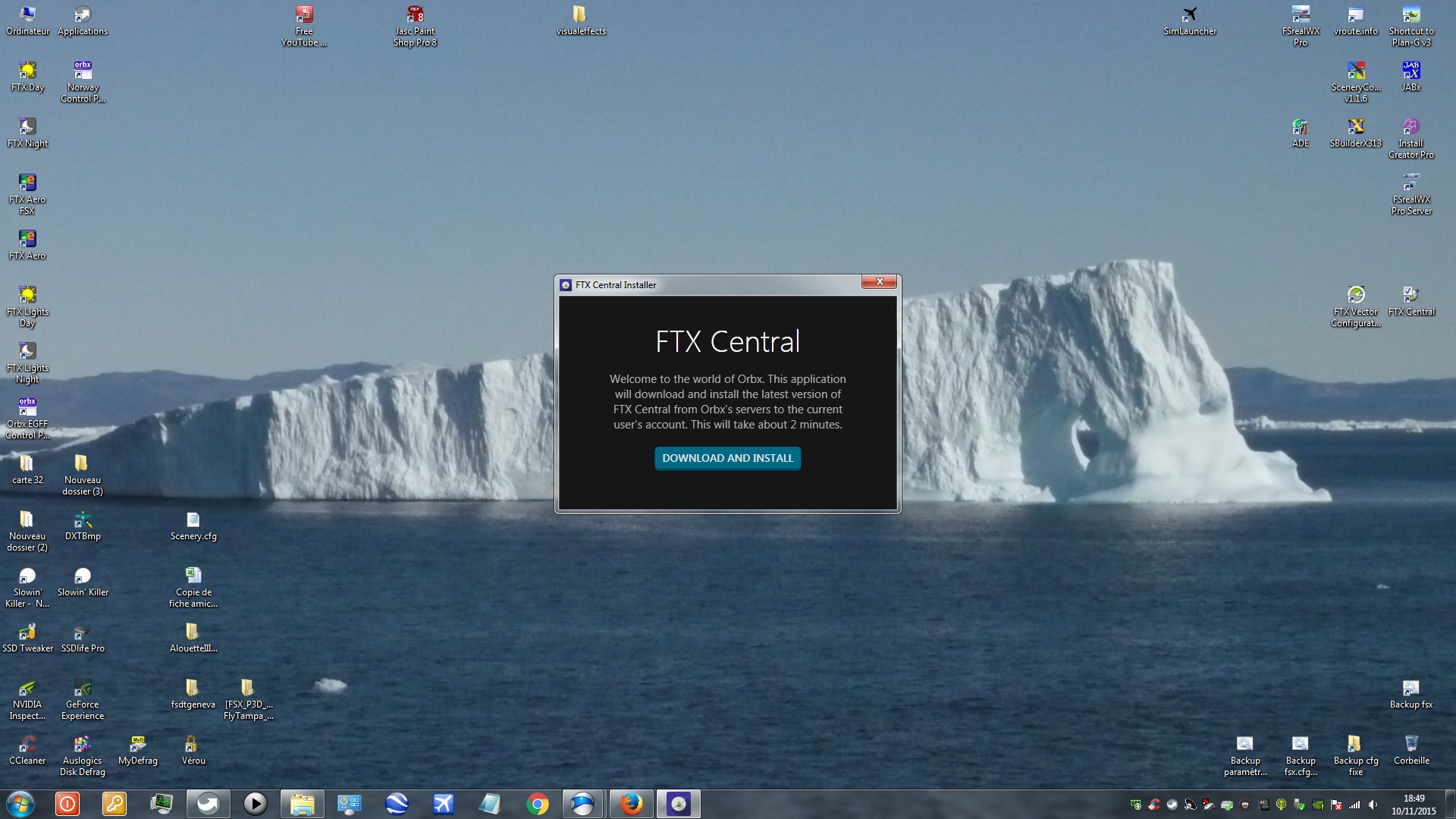Launch Jasc Paint Shop Pro 8

point(415,26)
